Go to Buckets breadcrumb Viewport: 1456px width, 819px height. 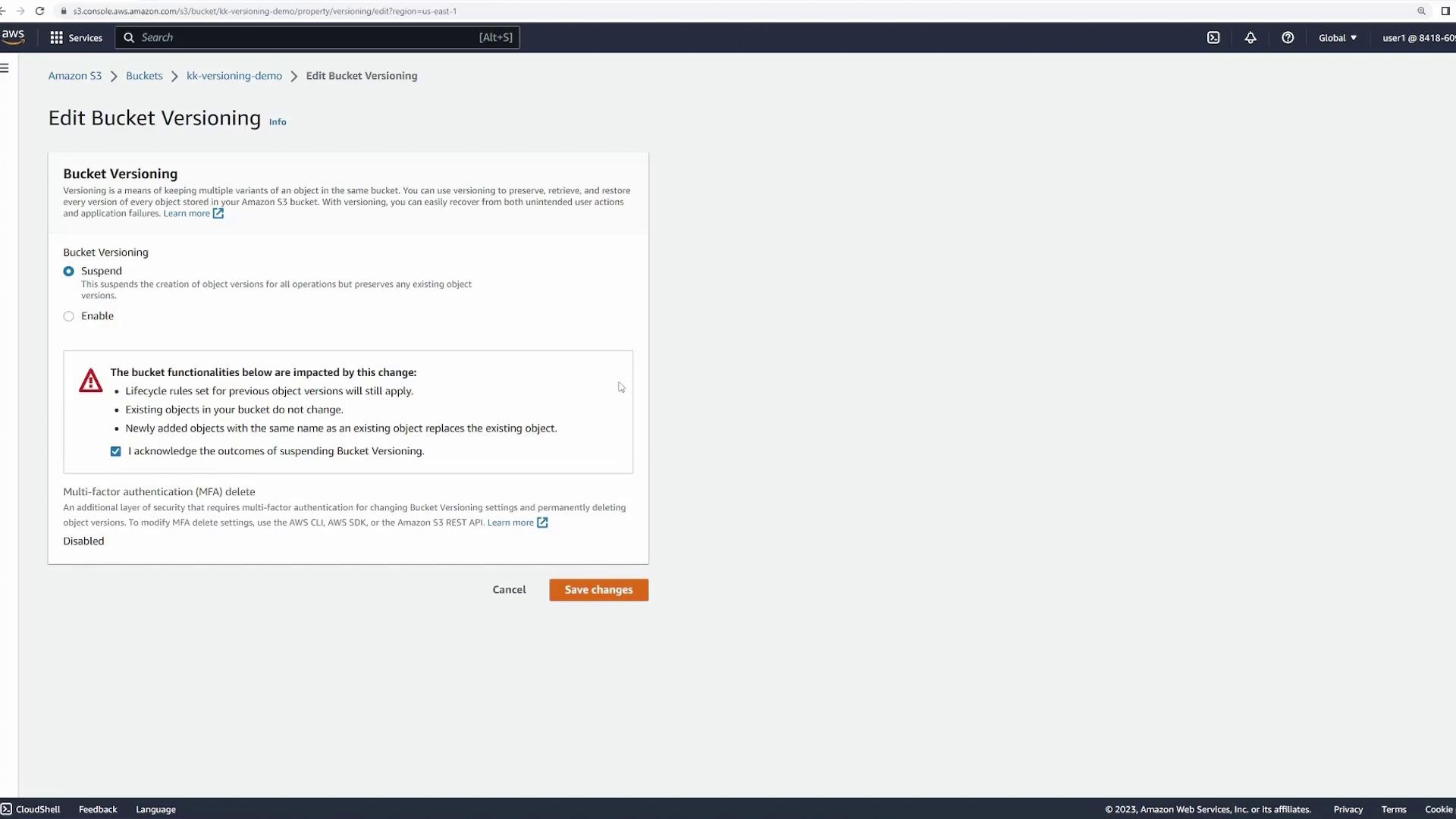(x=144, y=76)
